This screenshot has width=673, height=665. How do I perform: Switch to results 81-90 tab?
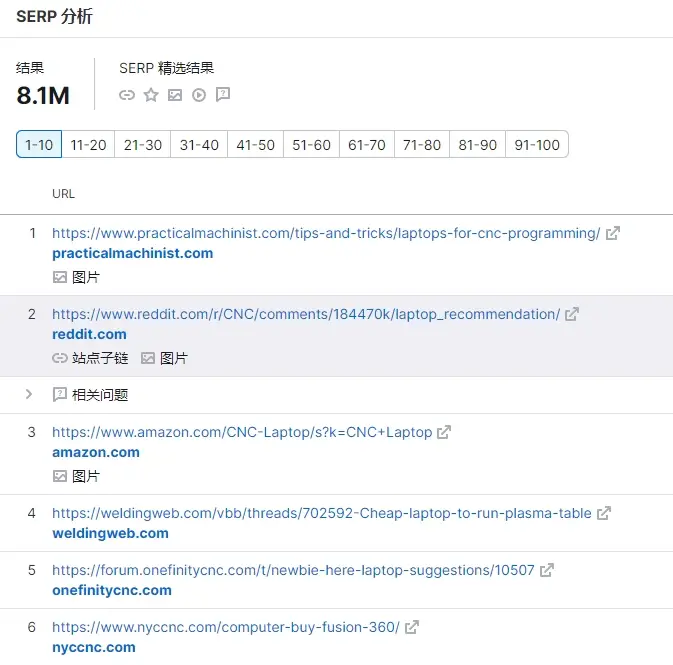[x=477, y=144]
